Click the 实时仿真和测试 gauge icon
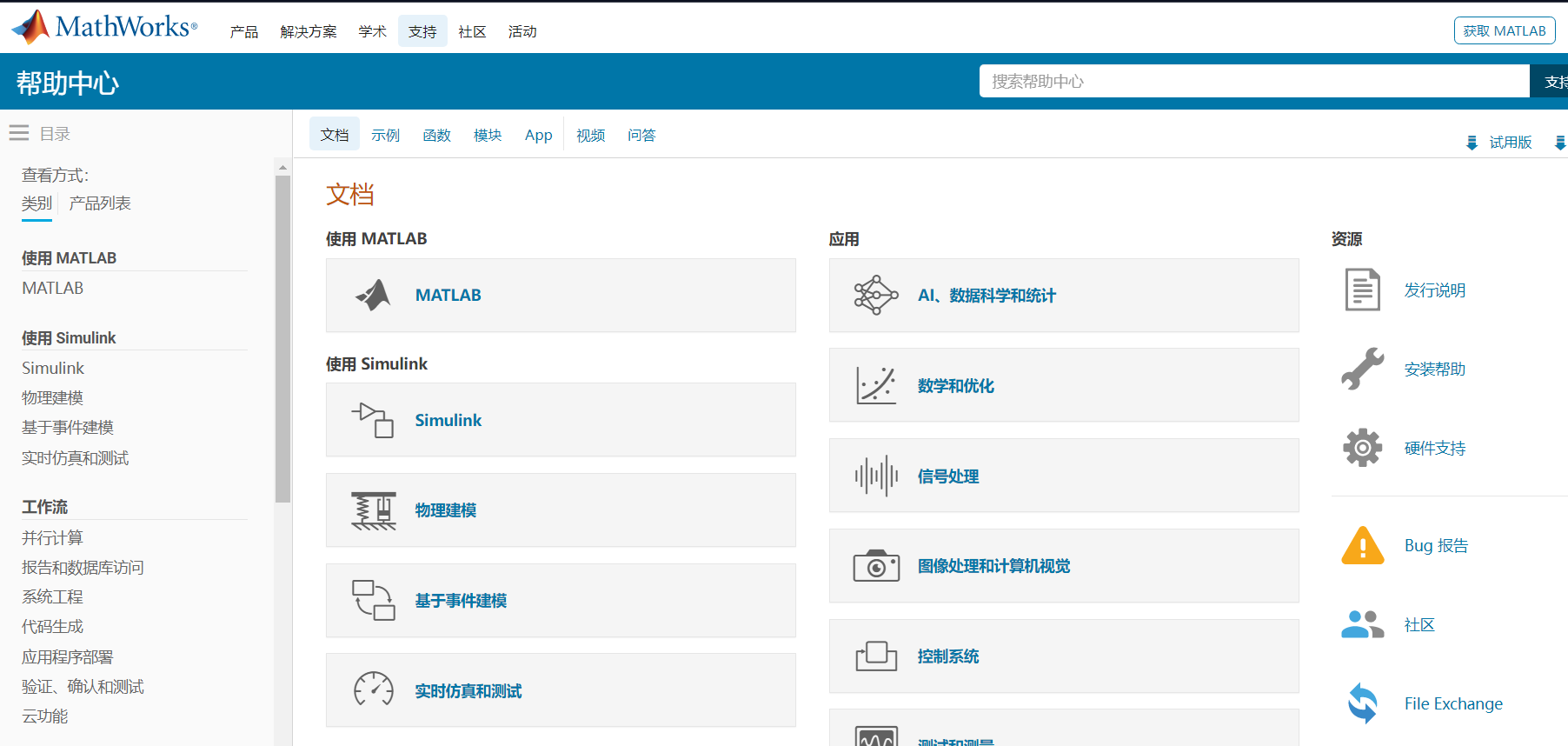 (374, 690)
